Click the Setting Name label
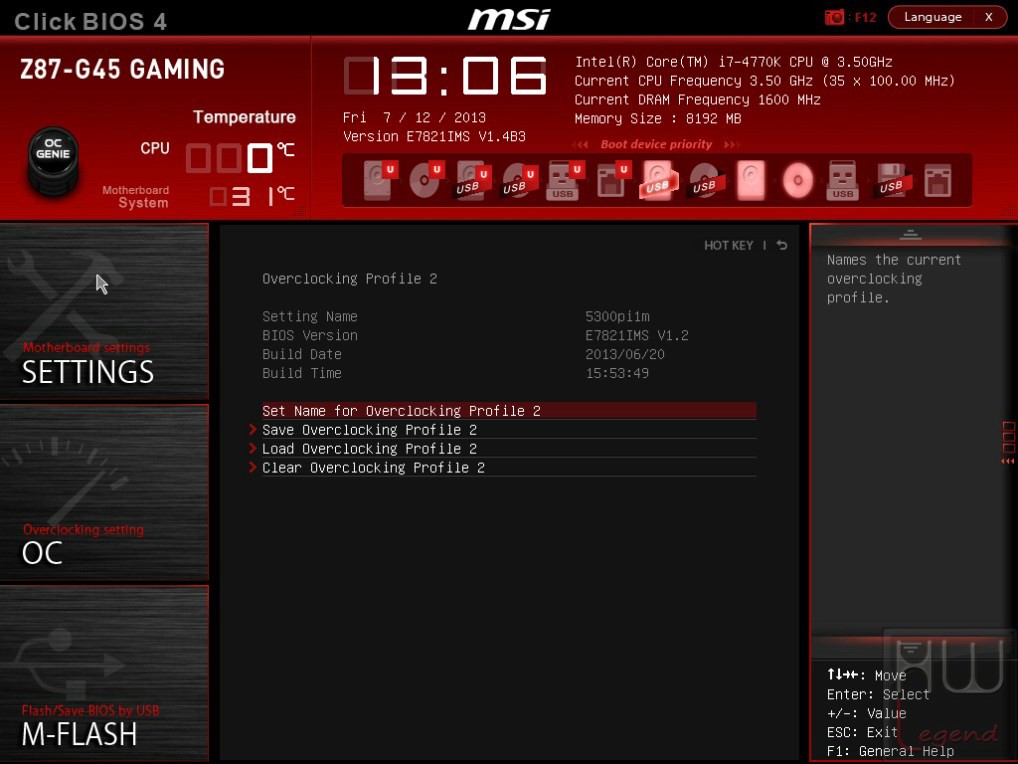Viewport: 1018px width, 764px height. click(310, 316)
